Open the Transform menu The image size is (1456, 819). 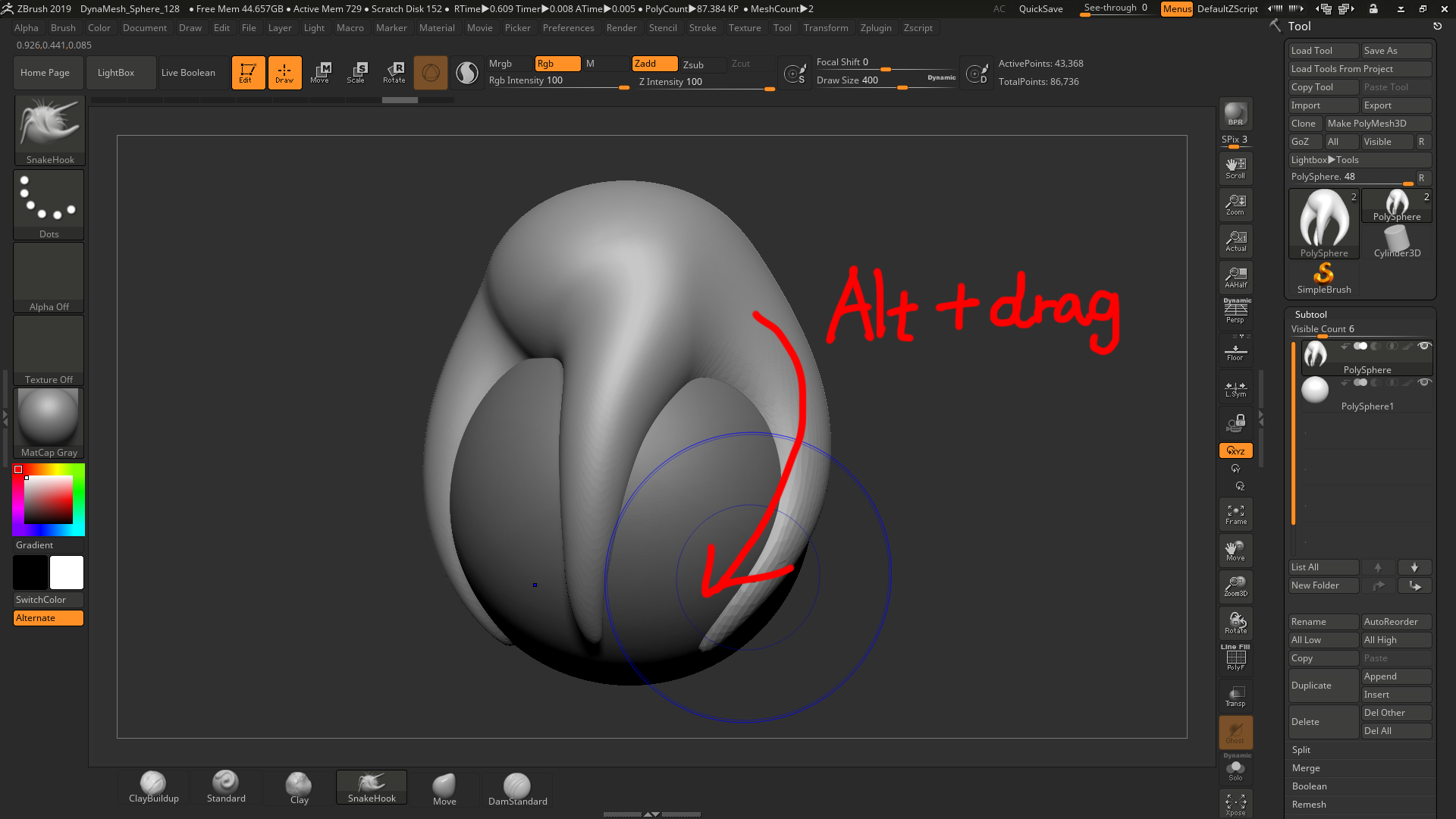click(x=826, y=28)
